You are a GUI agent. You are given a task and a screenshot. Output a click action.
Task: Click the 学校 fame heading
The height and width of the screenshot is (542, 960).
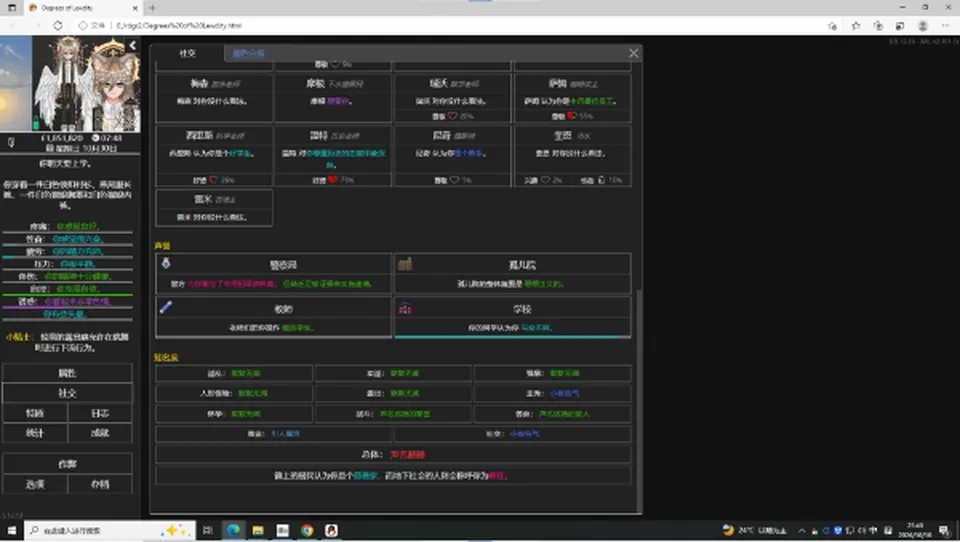[x=522, y=309]
